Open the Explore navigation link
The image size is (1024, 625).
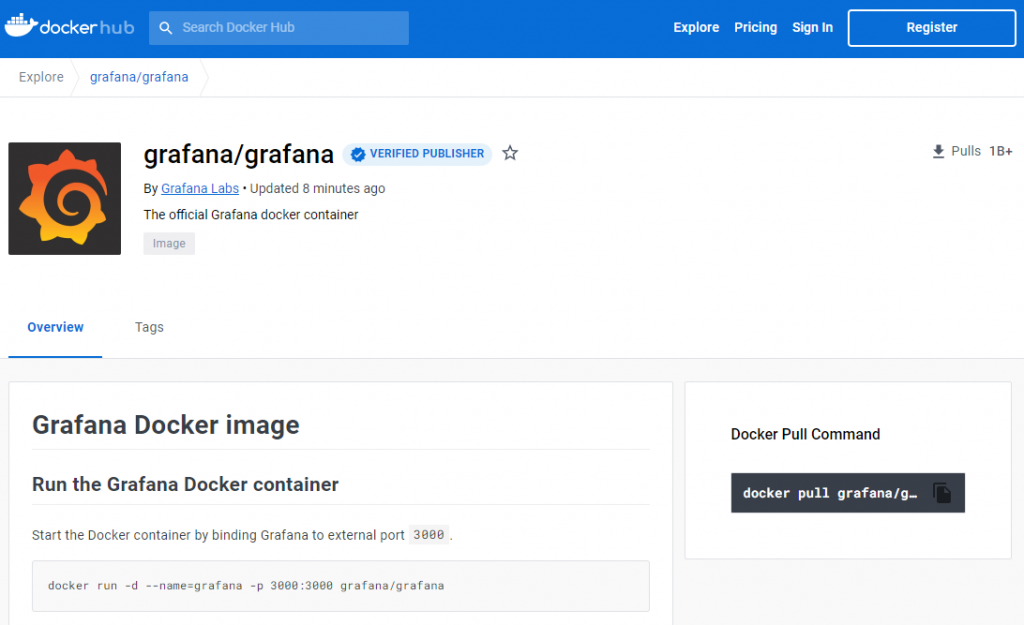click(696, 28)
